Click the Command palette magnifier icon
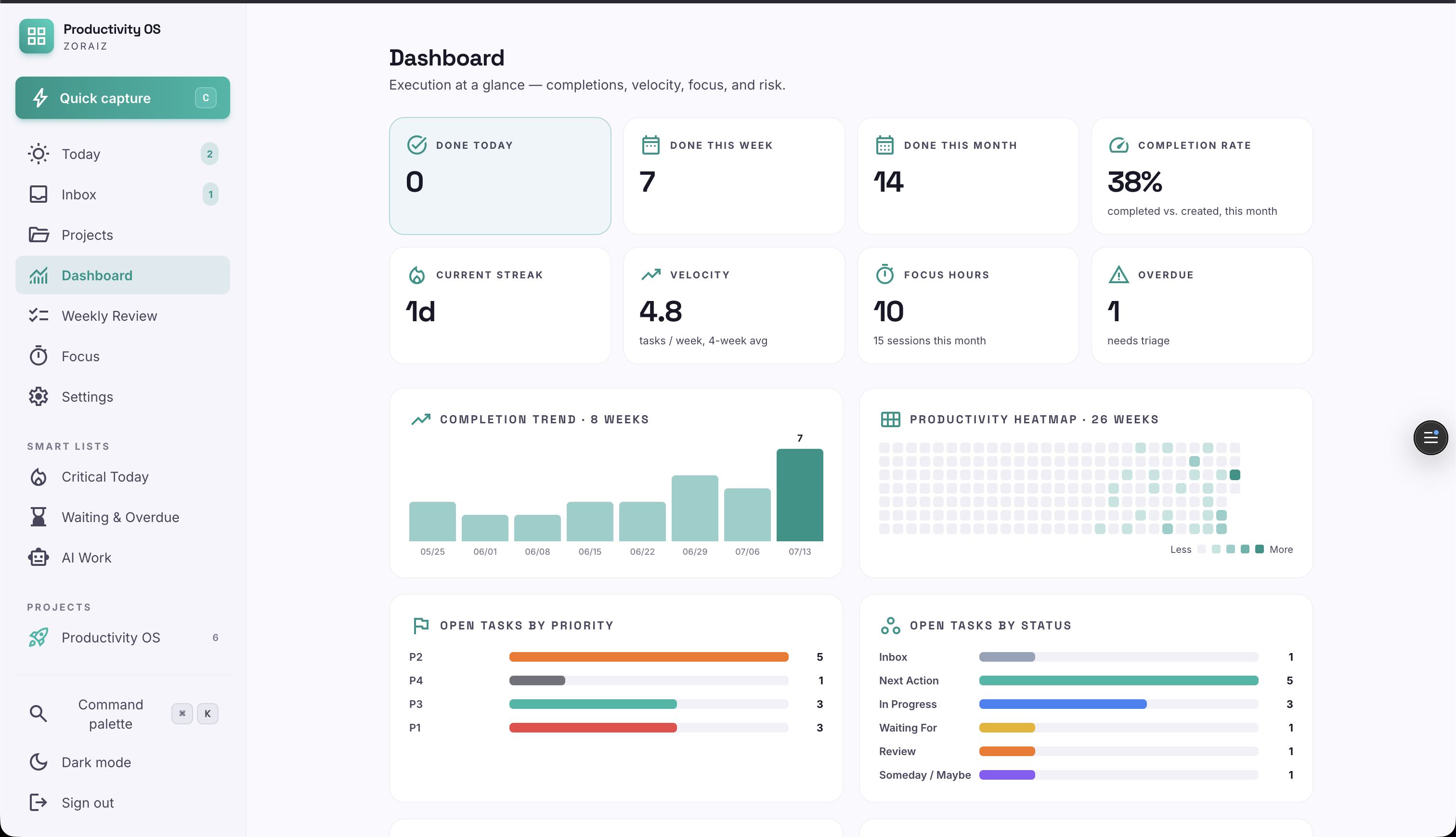 click(39, 713)
